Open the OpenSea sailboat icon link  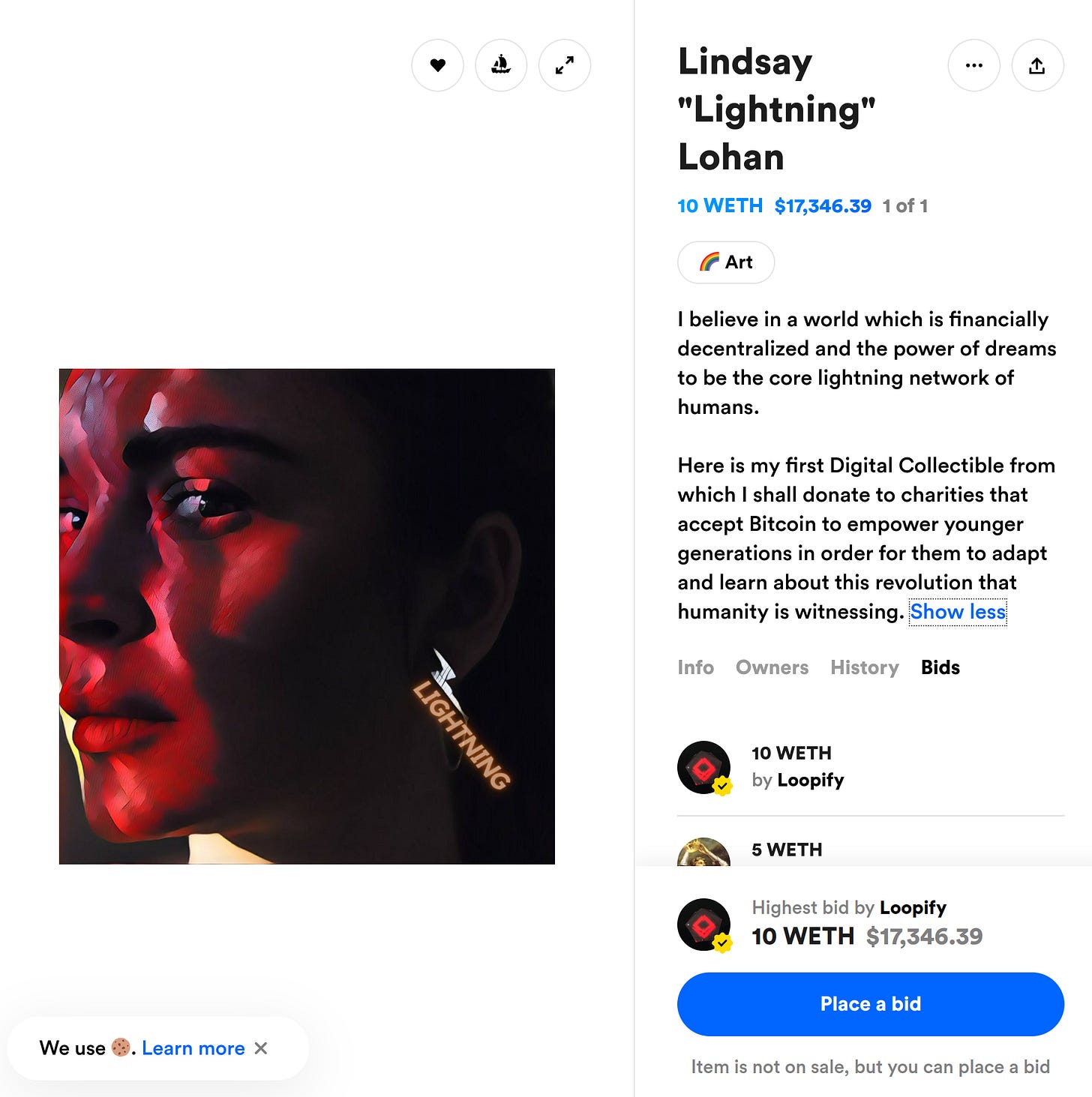(x=501, y=65)
